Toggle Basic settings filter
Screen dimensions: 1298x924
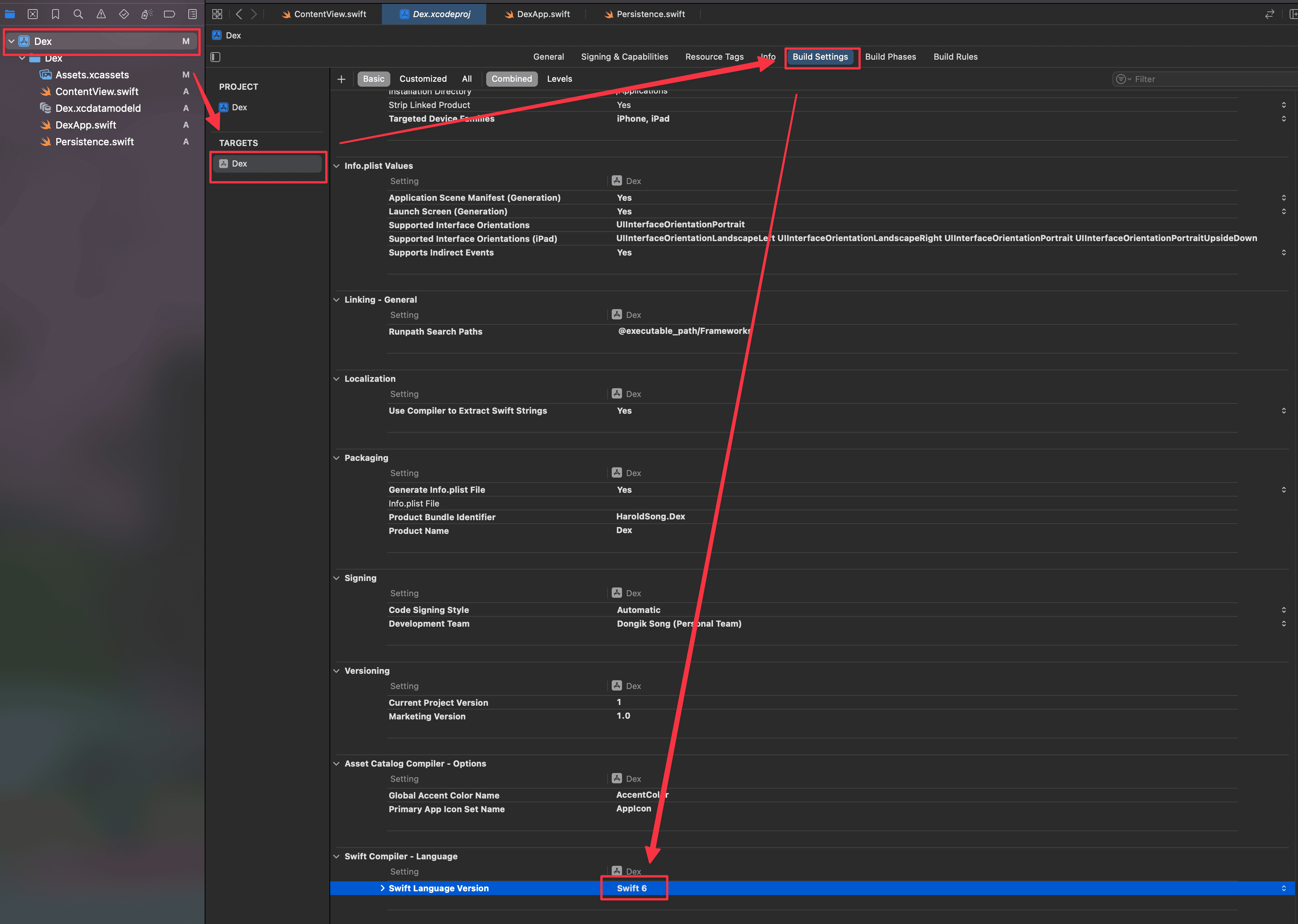click(374, 79)
